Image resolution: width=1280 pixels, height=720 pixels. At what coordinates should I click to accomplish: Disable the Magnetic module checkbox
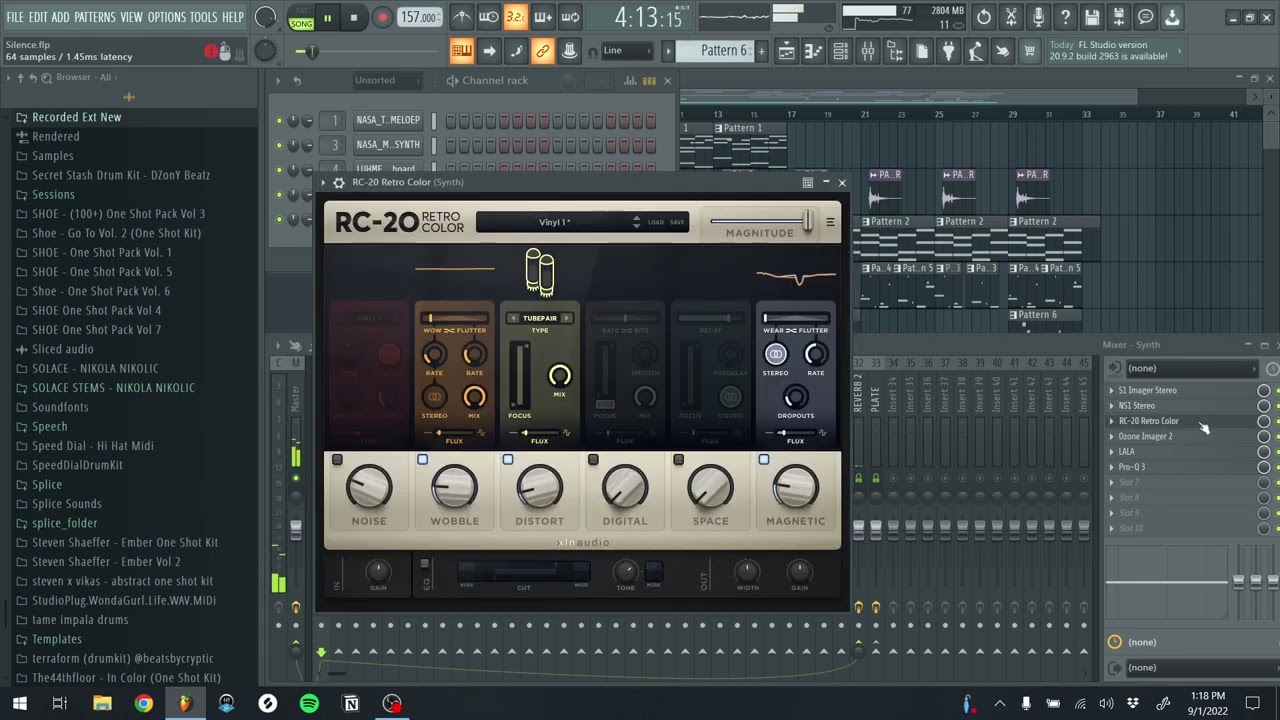click(x=764, y=460)
